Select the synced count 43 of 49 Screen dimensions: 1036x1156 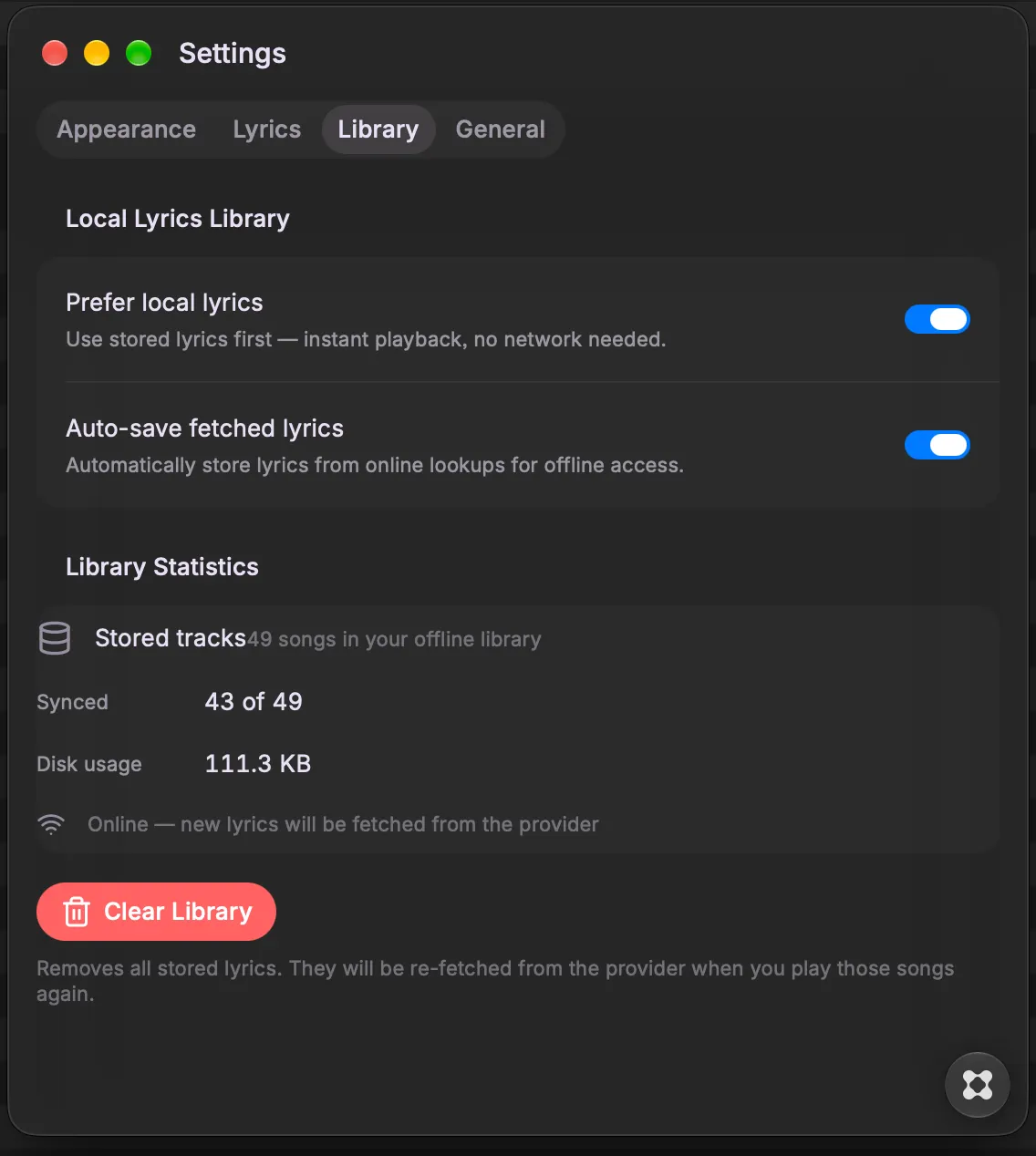coord(254,702)
